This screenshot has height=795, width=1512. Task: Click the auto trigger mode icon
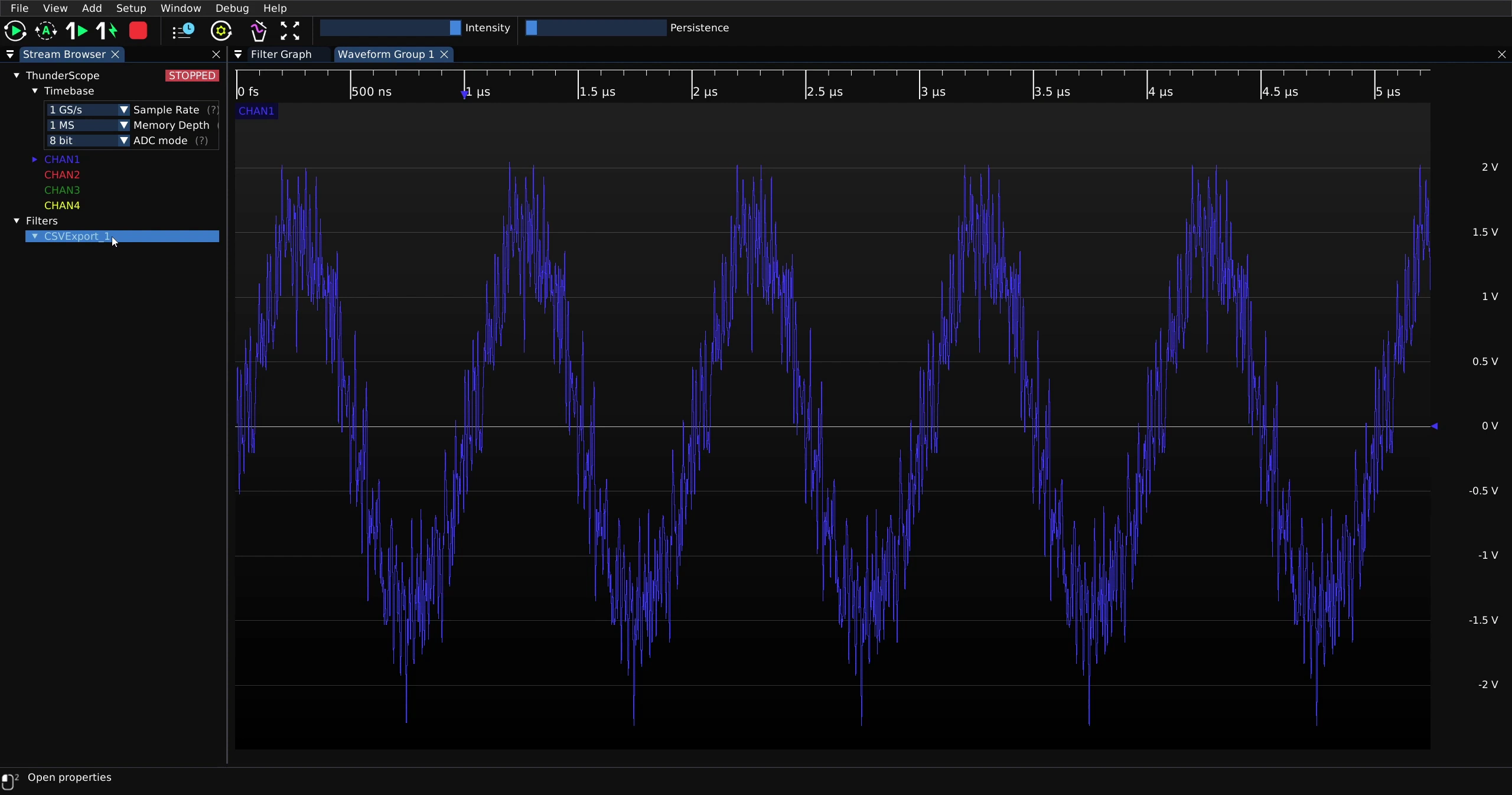click(46, 31)
